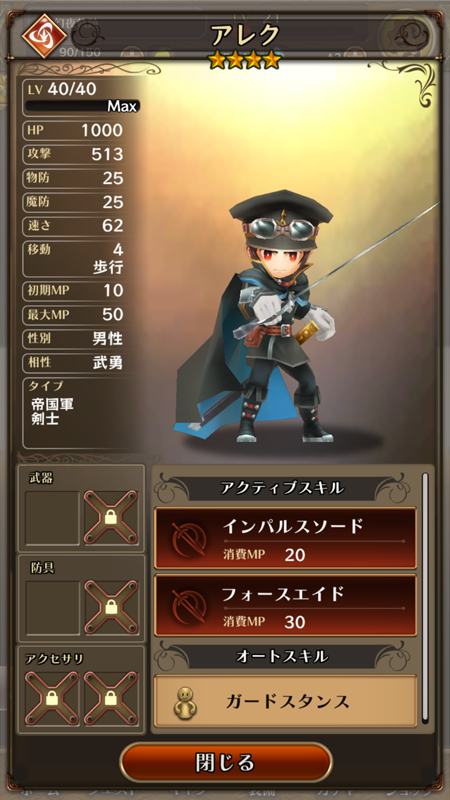Tap the red affinity emblem icon
450x800 pixels.
click(44, 36)
